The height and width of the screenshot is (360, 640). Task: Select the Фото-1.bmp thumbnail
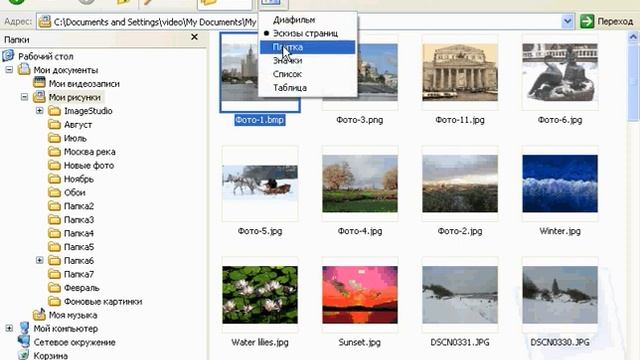point(260,72)
